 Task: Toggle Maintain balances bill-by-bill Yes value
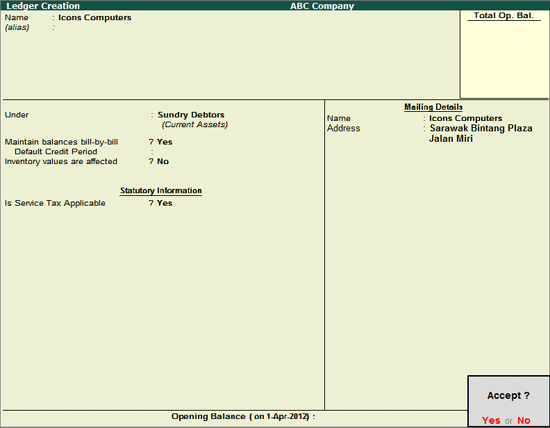tap(165, 142)
